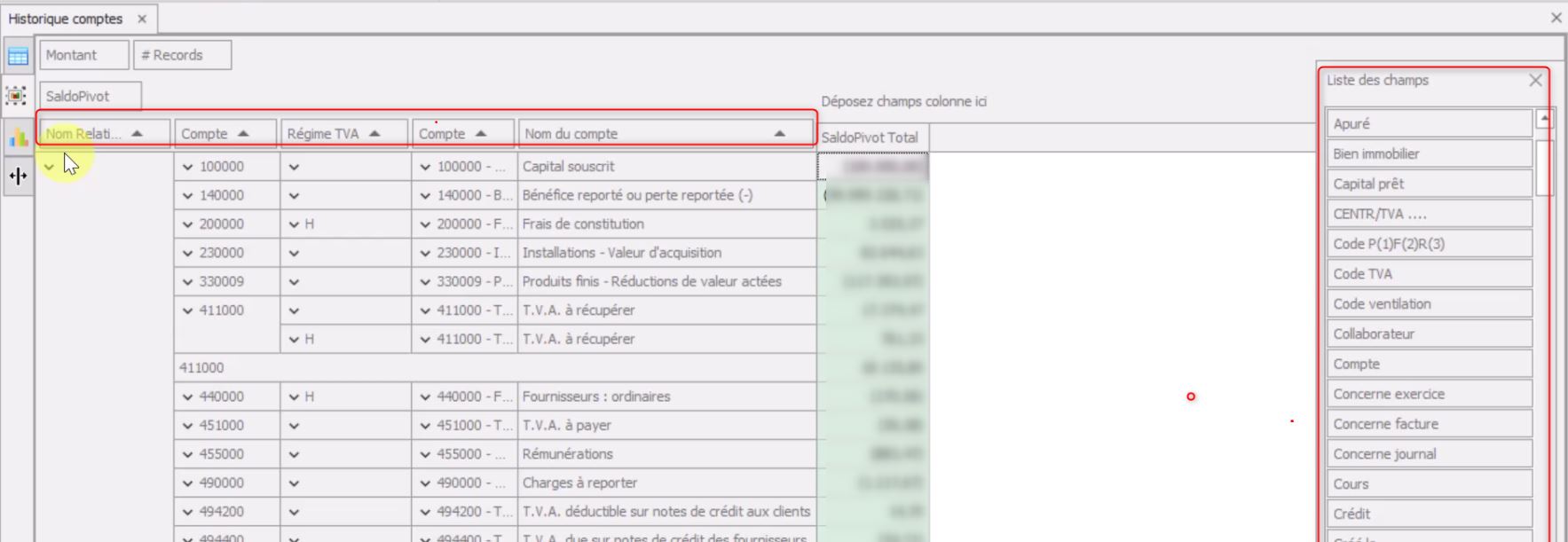Viewport: 1568px width, 542px height.
Task: Select the pivot view icon in sidebar
Action: (17, 96)
